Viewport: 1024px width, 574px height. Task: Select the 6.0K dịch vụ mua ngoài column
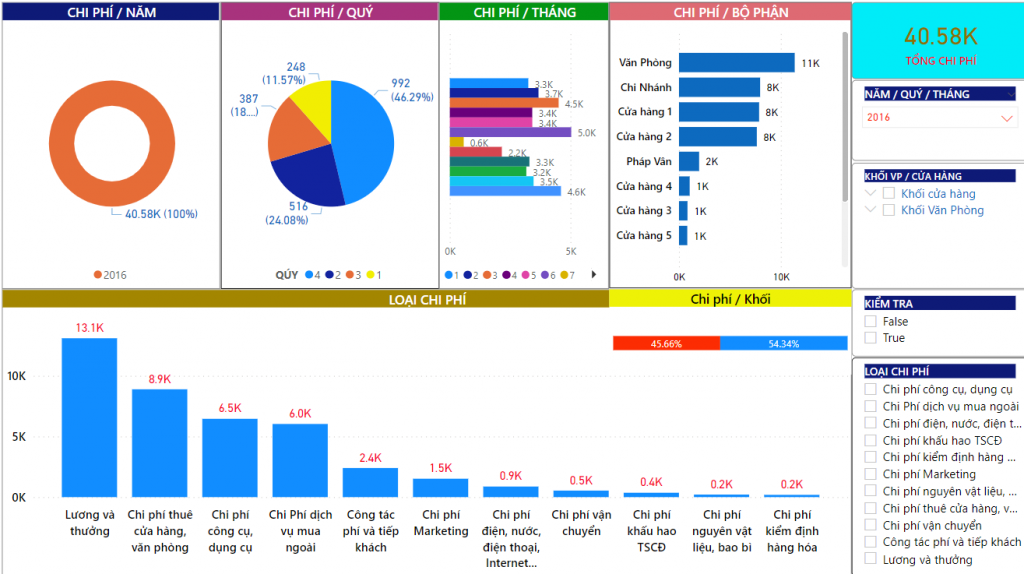coord(300,460)
